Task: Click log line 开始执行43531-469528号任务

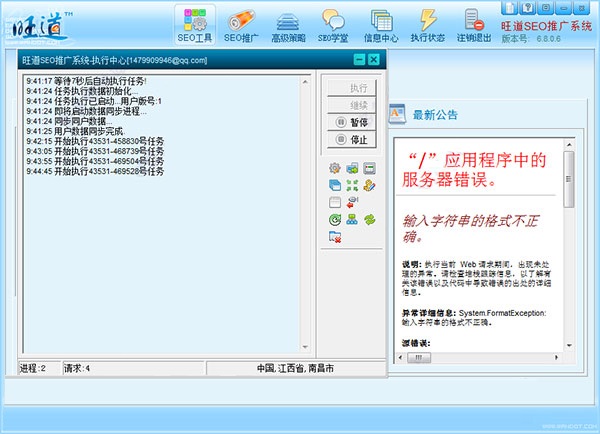Action: click(x=95, y=171)
